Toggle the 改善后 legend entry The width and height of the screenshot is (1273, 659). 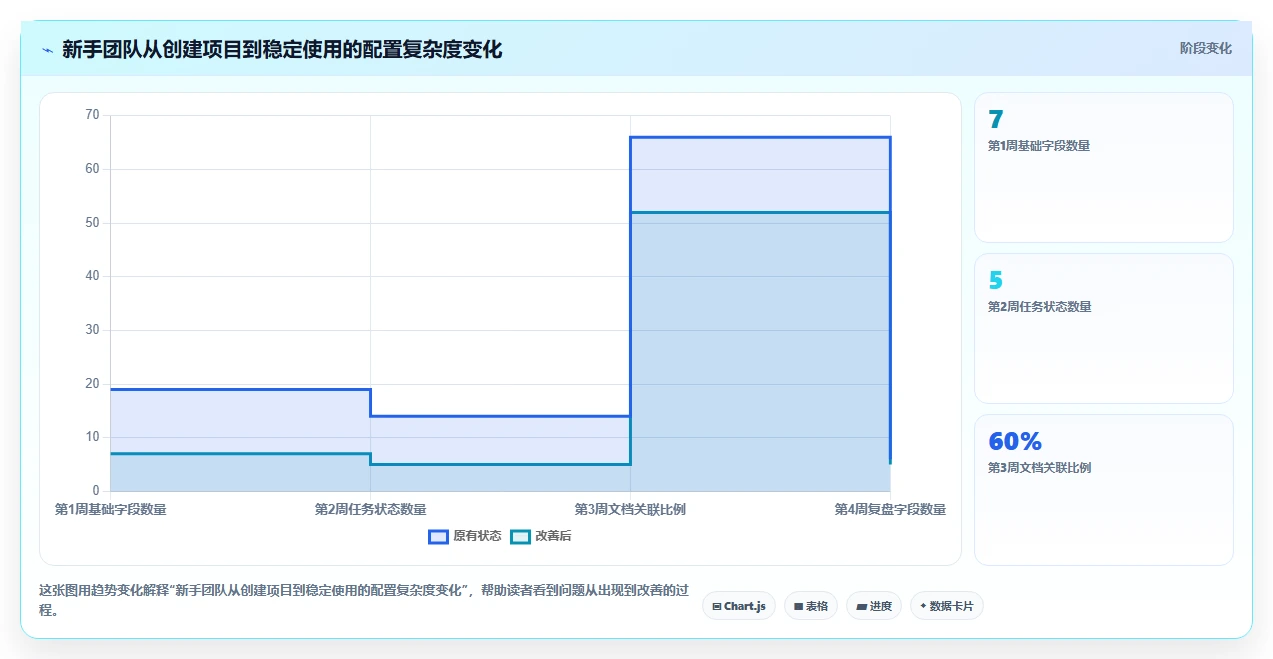[541, 536]
